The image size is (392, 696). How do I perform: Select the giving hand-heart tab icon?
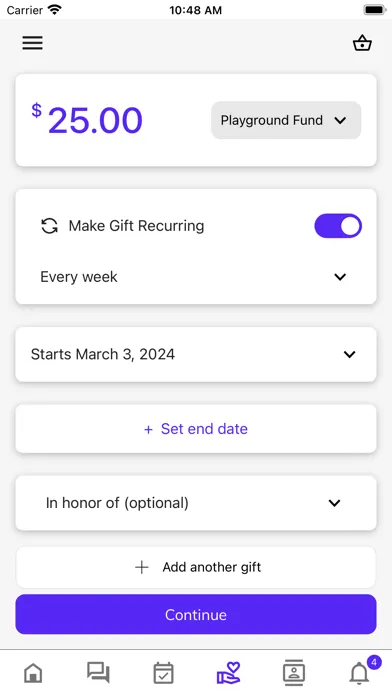click(229, 673)
